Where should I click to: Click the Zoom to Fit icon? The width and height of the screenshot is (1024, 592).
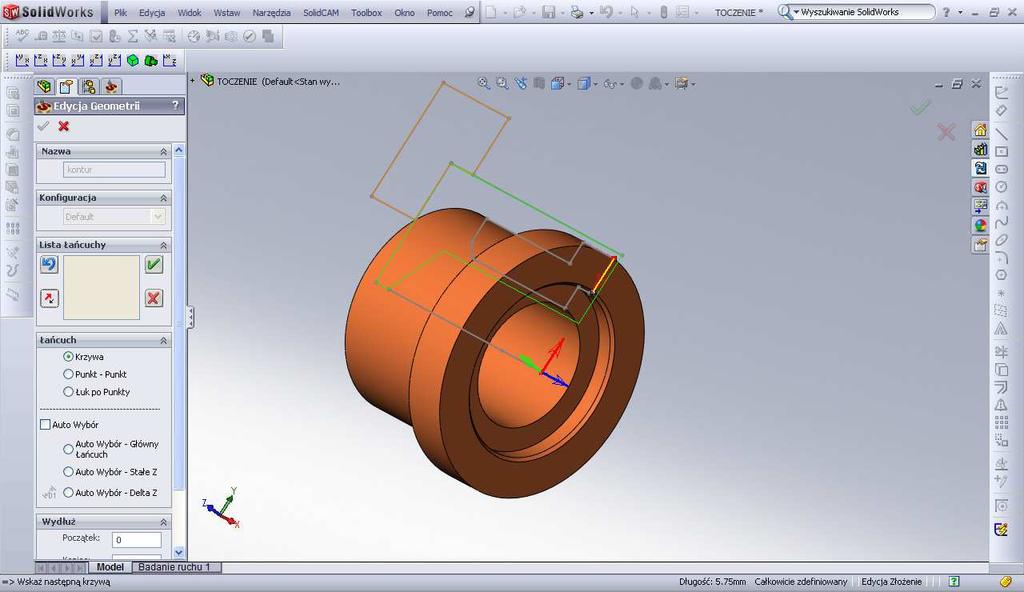point(483,83)
